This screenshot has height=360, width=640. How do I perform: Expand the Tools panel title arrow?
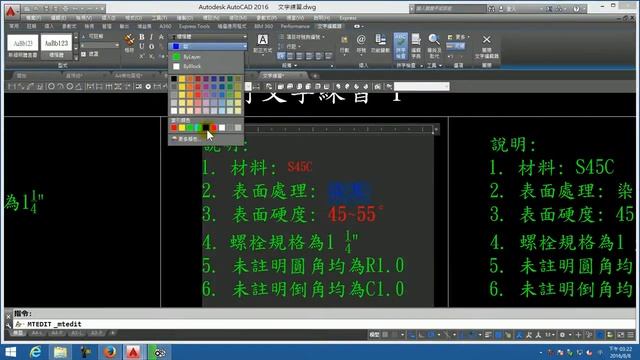(x=440, y=65)
